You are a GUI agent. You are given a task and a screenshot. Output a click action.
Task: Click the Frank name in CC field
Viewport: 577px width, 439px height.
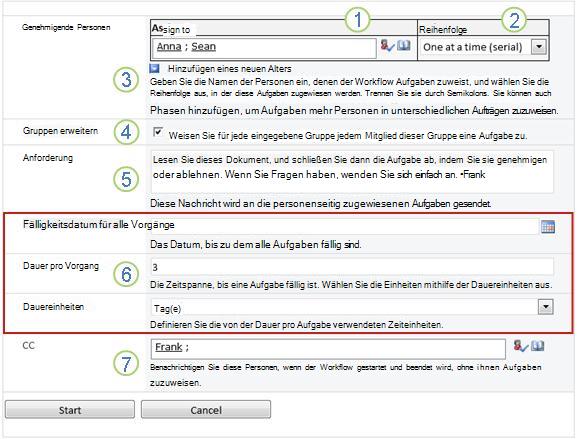point(169,347)
